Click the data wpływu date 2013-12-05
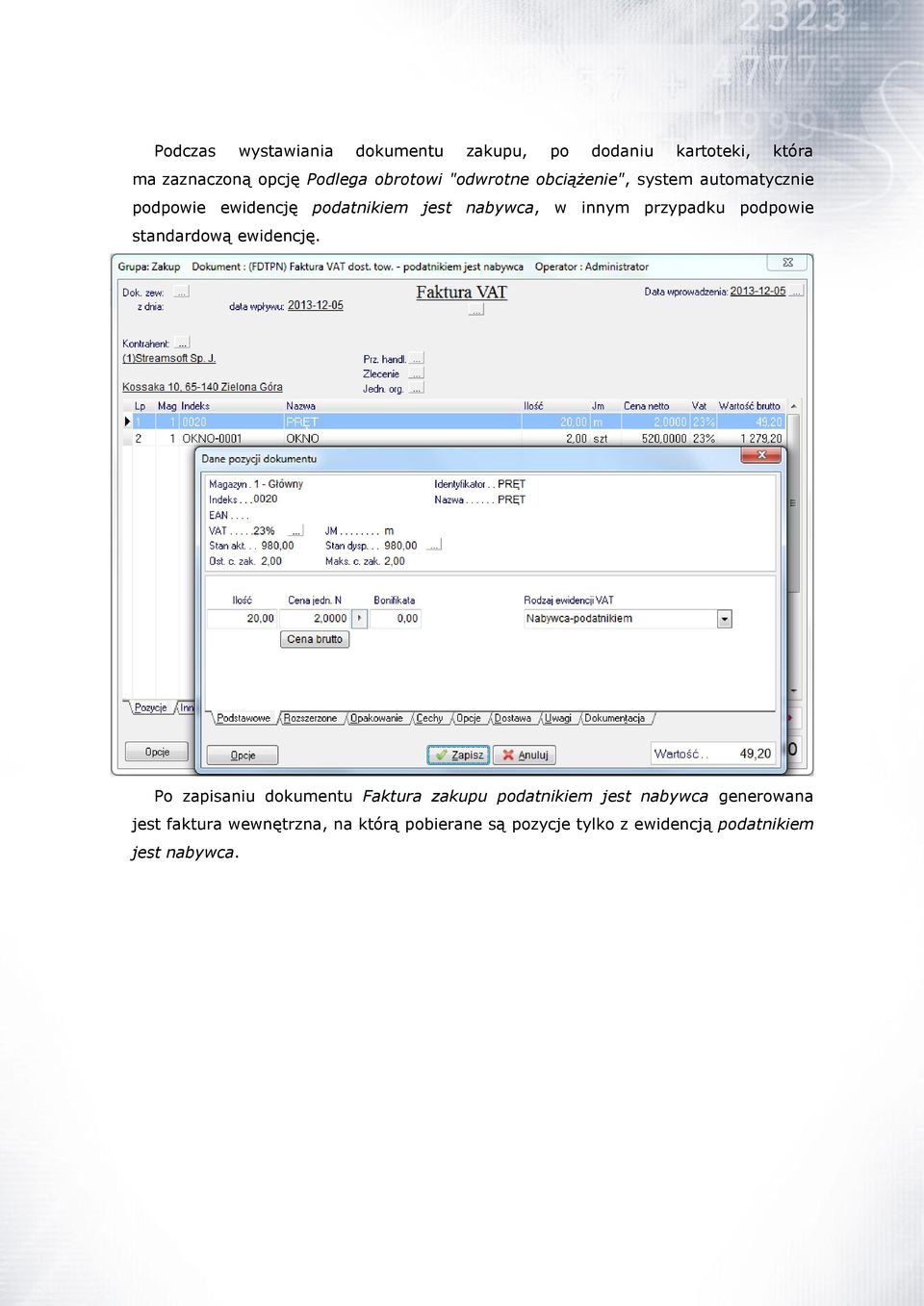 [316, 305]
